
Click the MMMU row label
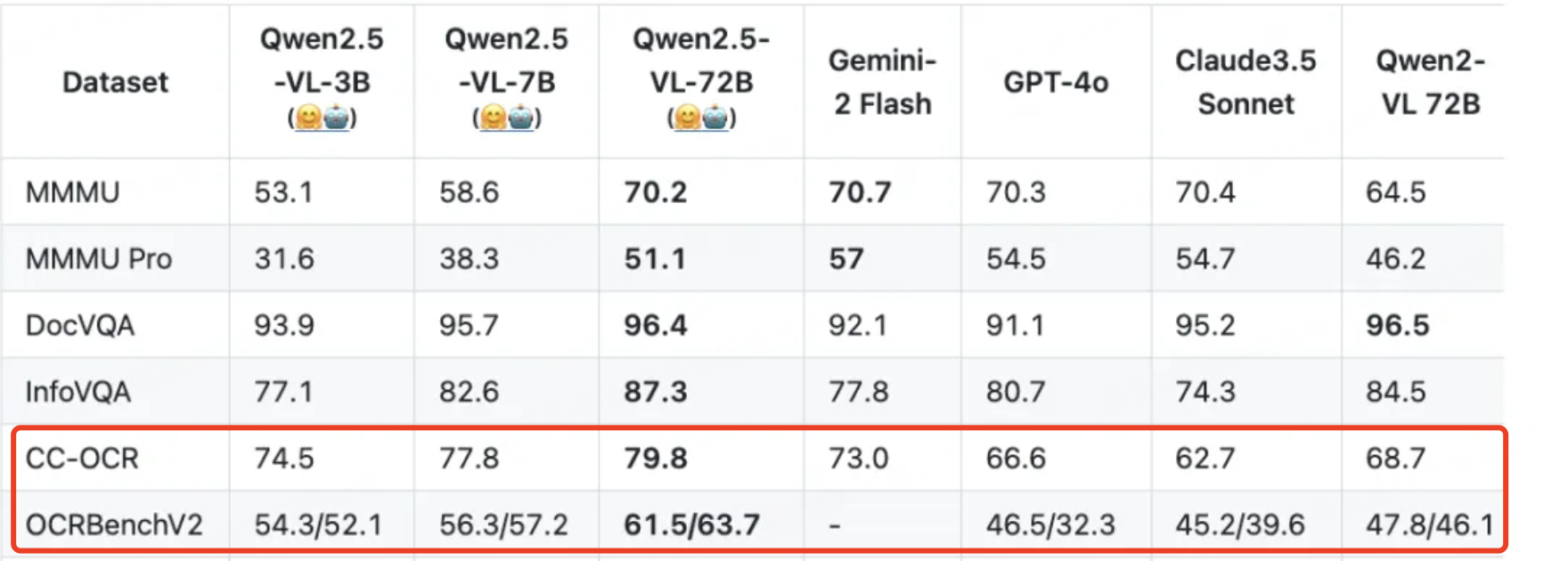(x=72, y=192)
